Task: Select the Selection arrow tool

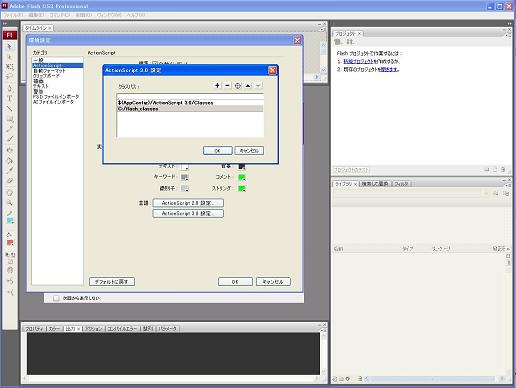Action: [x=10, y=46]
